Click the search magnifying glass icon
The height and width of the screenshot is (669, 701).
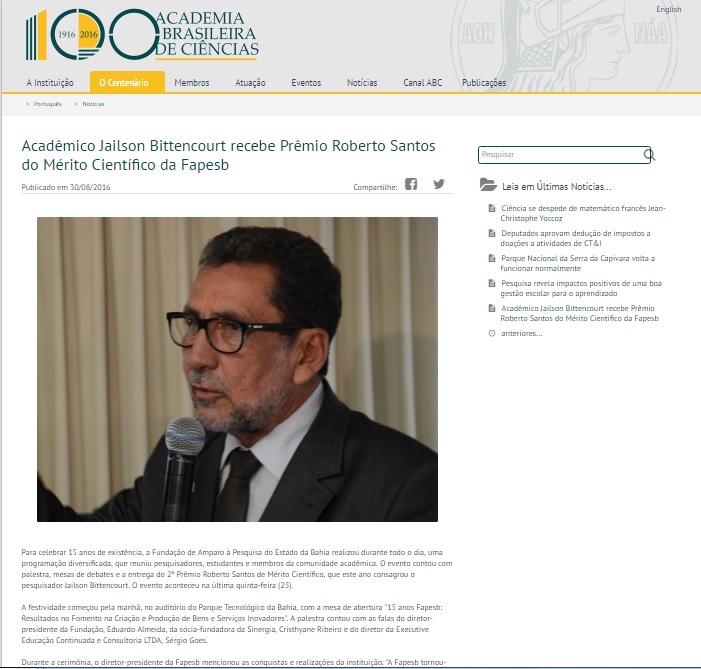click(649, 155)
